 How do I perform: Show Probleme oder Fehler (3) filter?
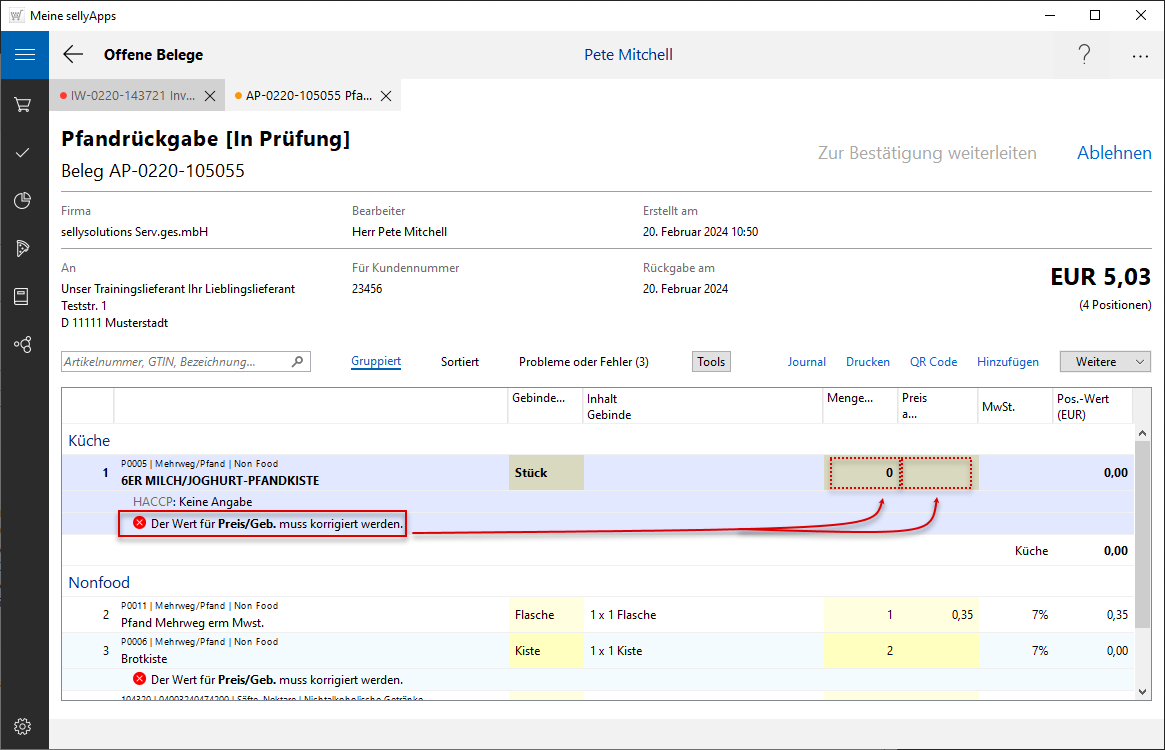(x=583, y=362)
